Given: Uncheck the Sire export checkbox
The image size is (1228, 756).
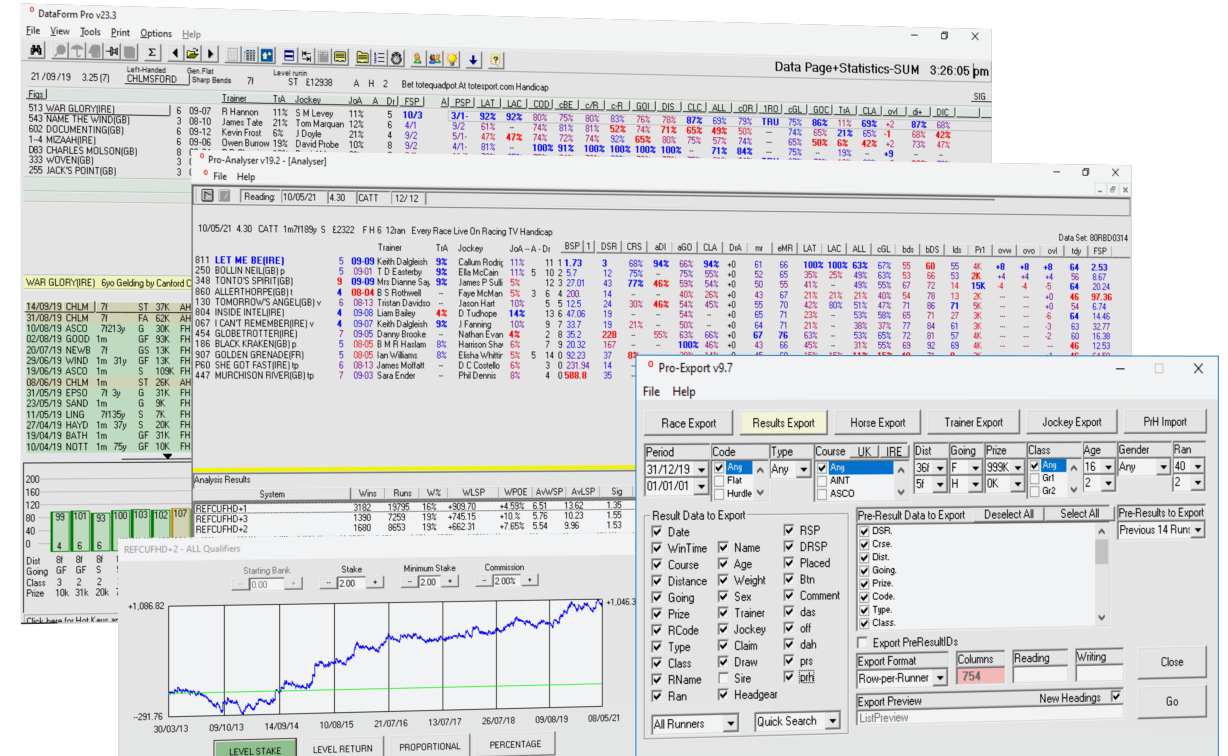Looking at the screenshot, I should [721, 678].
